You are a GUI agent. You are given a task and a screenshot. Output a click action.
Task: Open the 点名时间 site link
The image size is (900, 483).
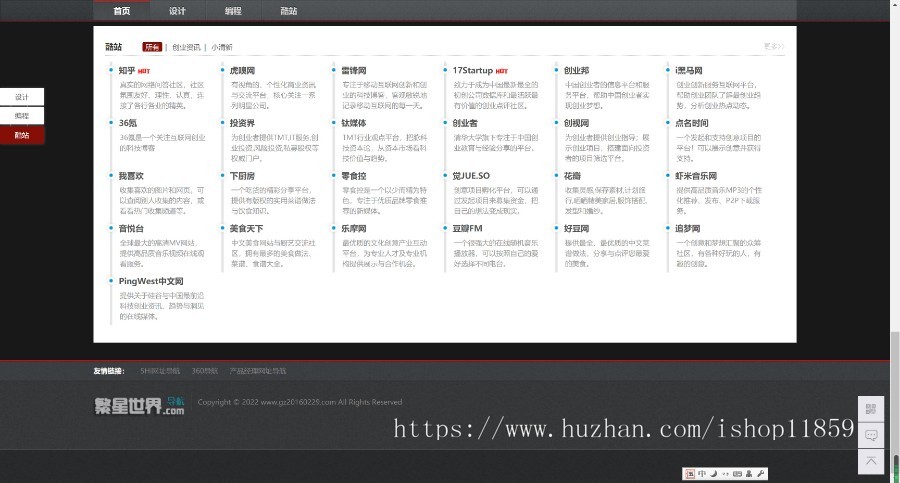click(x=692, y=123)
